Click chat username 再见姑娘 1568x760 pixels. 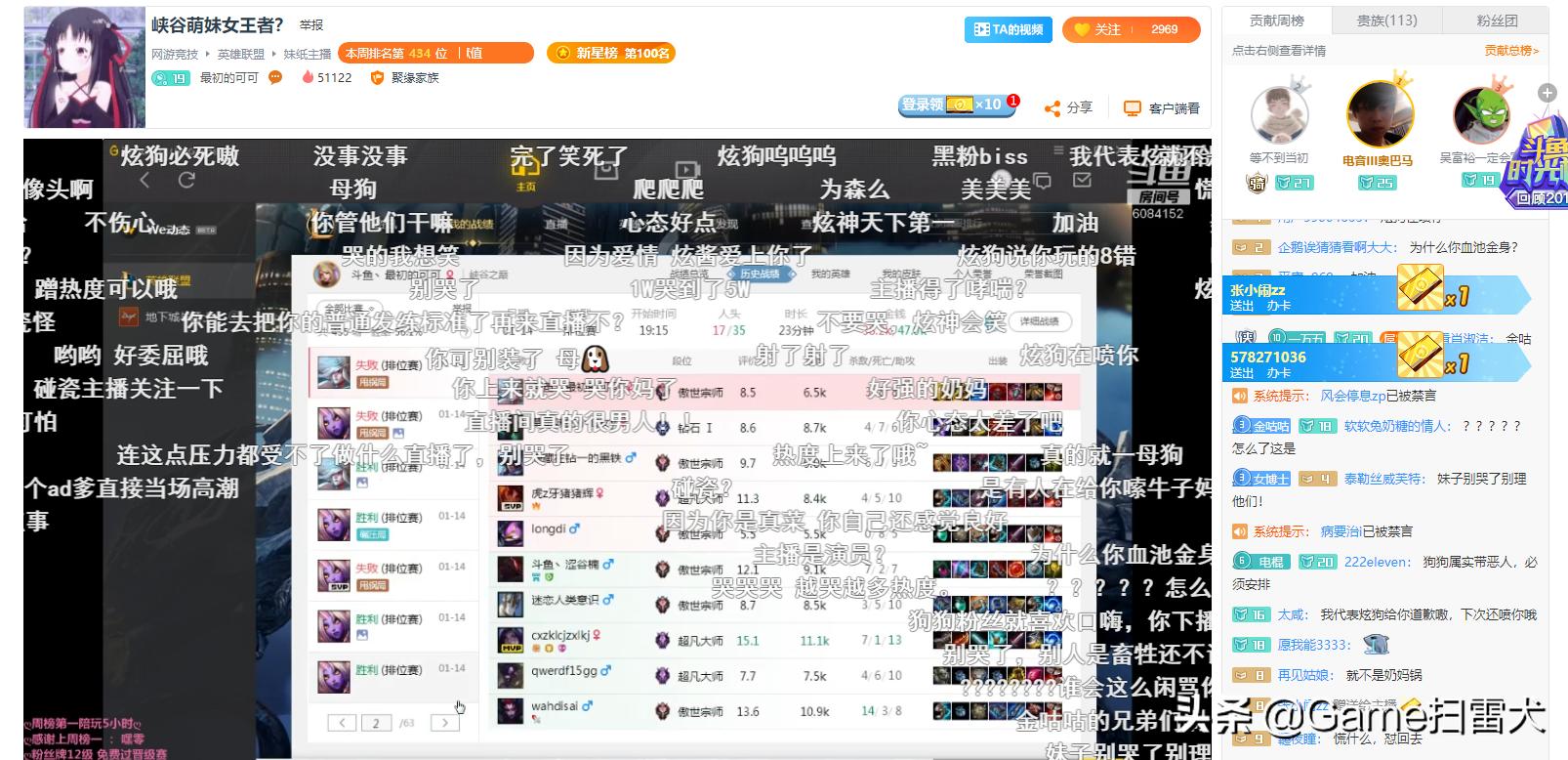(x=1304, y=675)
